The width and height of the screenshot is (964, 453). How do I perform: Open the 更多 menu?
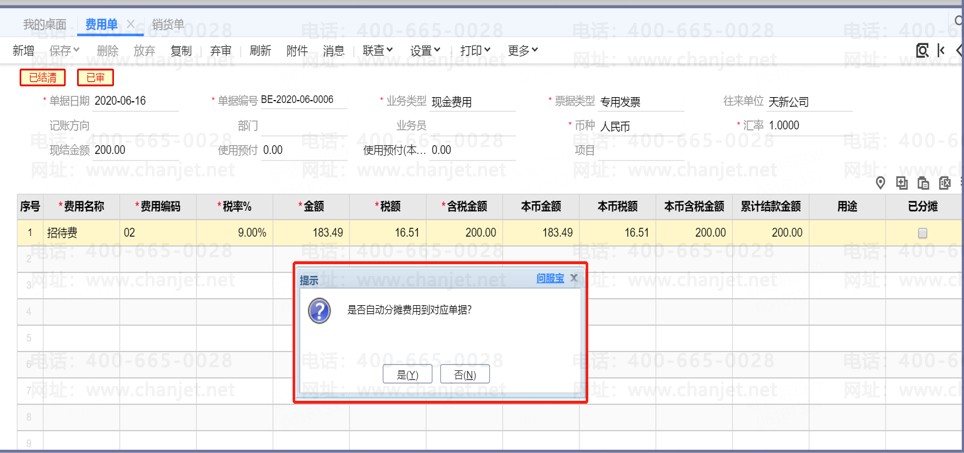click(x=523, y=50)
